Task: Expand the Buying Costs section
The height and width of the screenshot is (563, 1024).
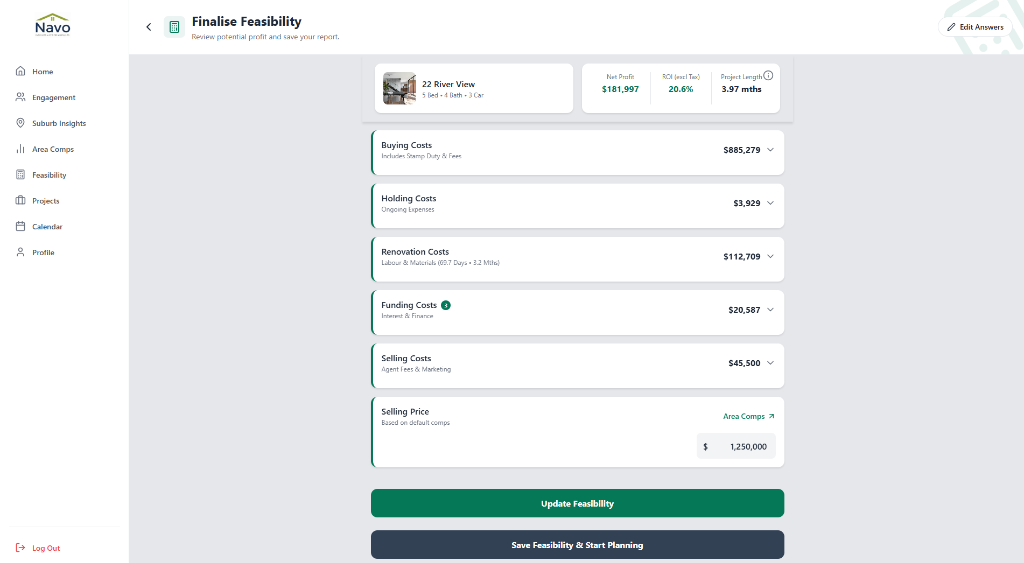Action: point(770,150)
